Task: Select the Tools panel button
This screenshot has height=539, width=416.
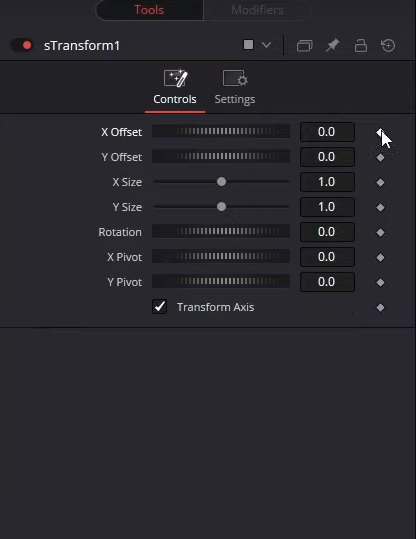Action: (x=149, y=10)
